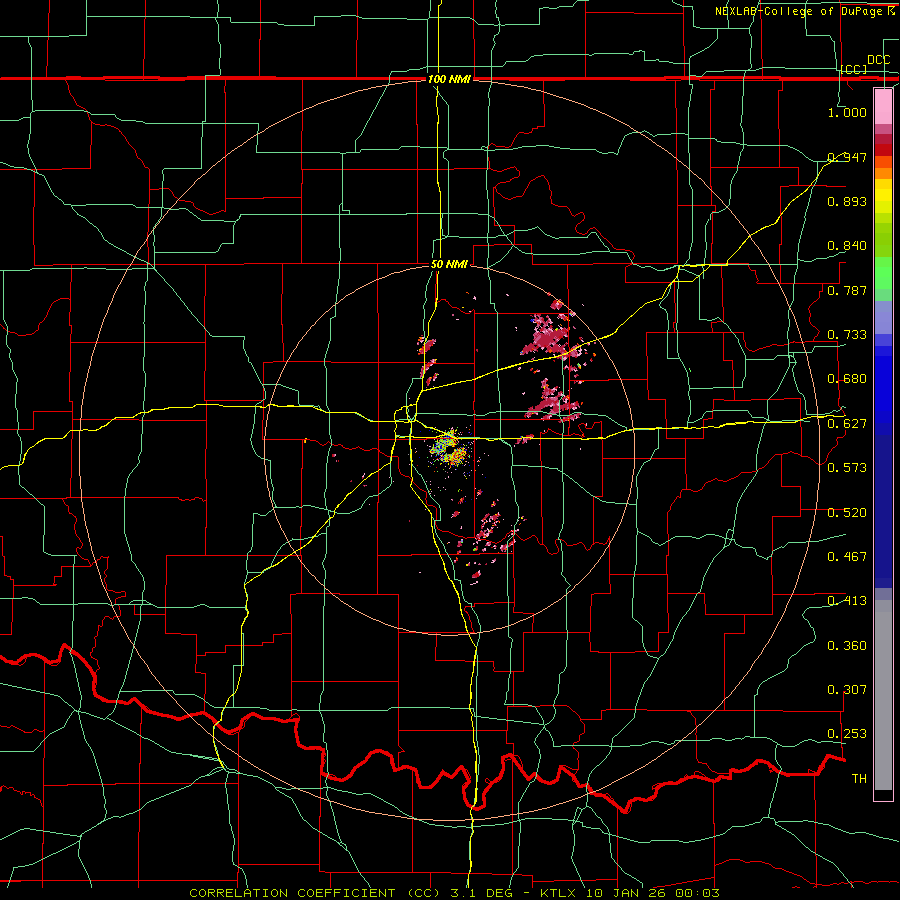This screenshot has width=900, height=900.
Task: Click the 100 NMI range ring label
Action: tap(449, 79)
